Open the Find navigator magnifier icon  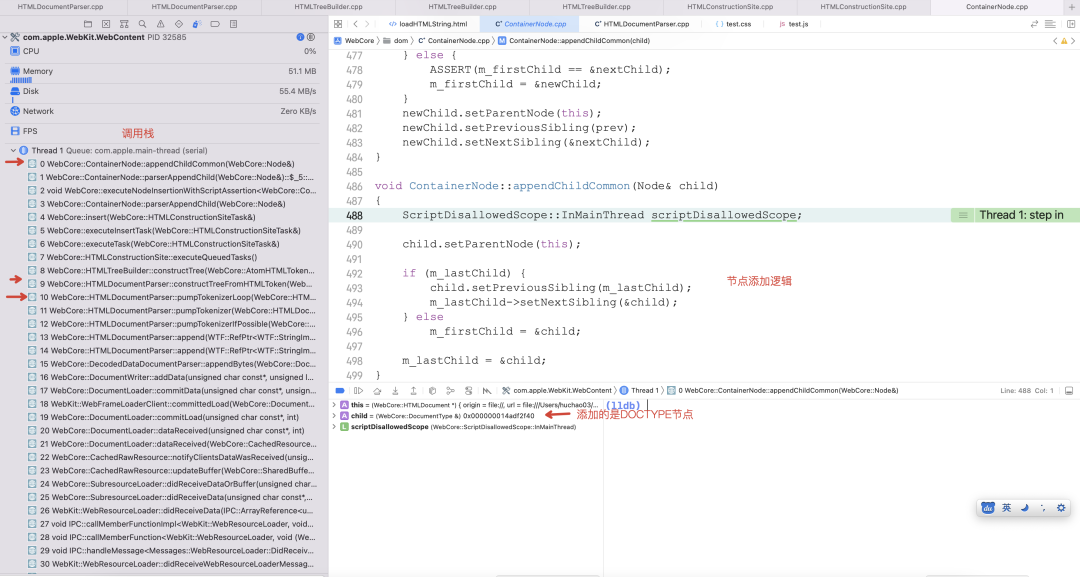tap(143, 24)
